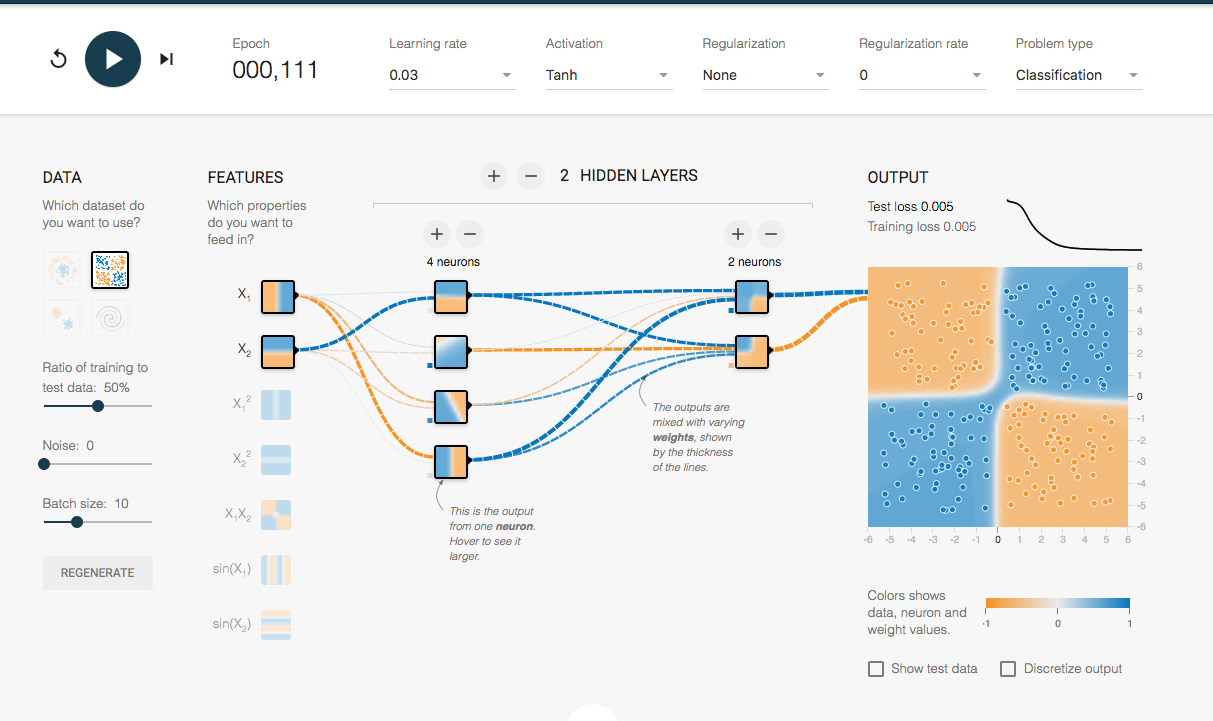This screenshot has width=1213, height=721.
Task: Remove a hidden layer with minus icon
Action: pyautogui.click(x=531, y=176)
